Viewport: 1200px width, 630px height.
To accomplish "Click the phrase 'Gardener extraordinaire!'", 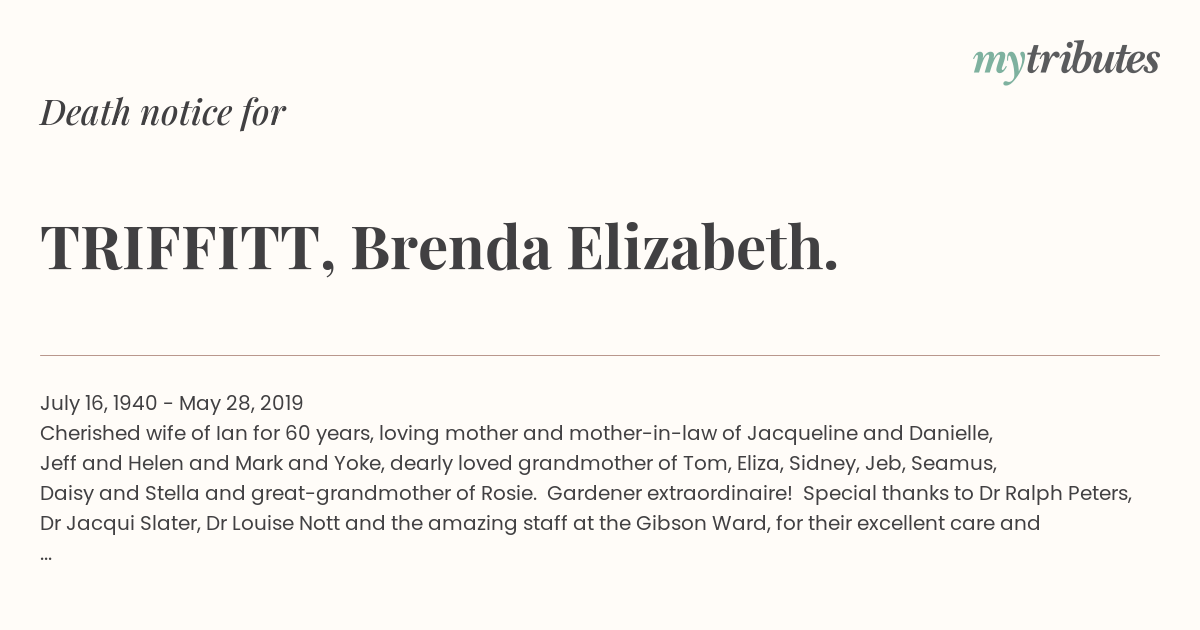I will [669, 493].
